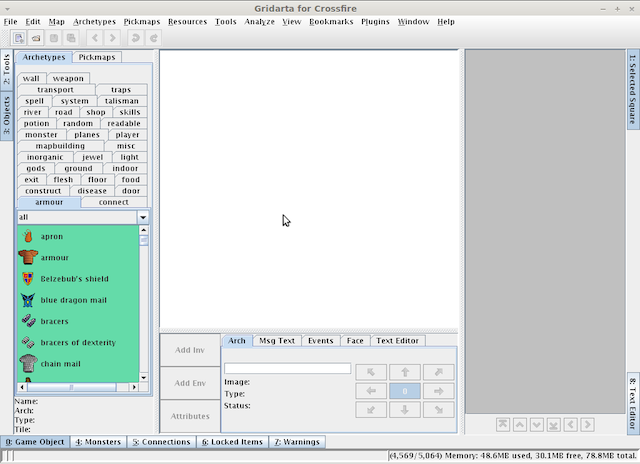Toggle the 4: Monsters bottom panel
Image resolution: width=640 pixels, height=464 pixels.
pyautogui.click(x=98, y=442)
